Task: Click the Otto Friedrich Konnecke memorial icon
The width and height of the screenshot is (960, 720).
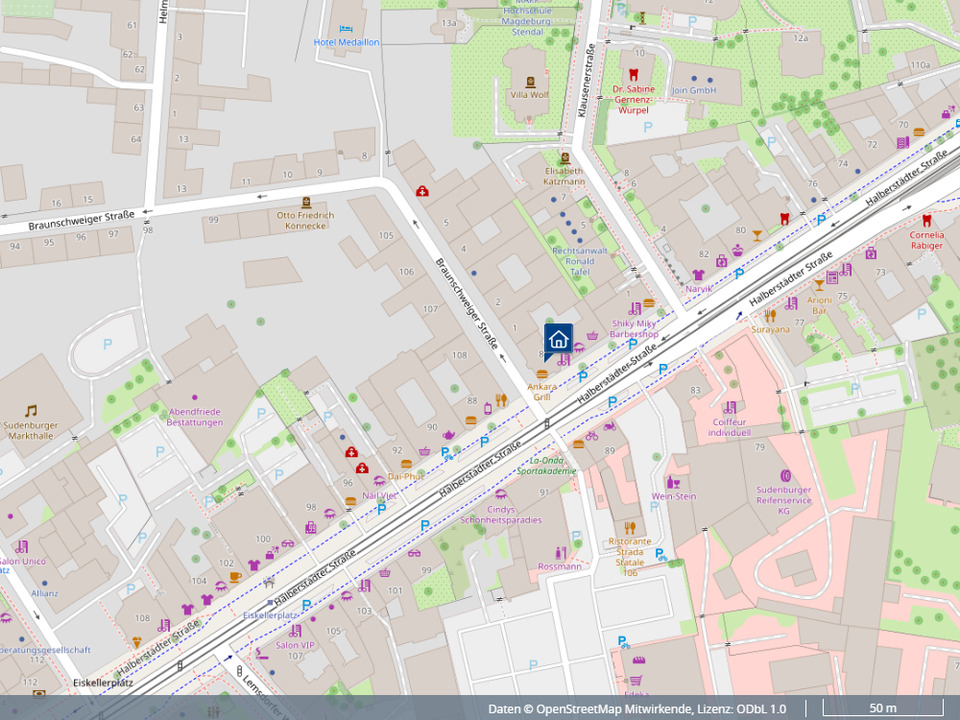Action: point(305,201)
